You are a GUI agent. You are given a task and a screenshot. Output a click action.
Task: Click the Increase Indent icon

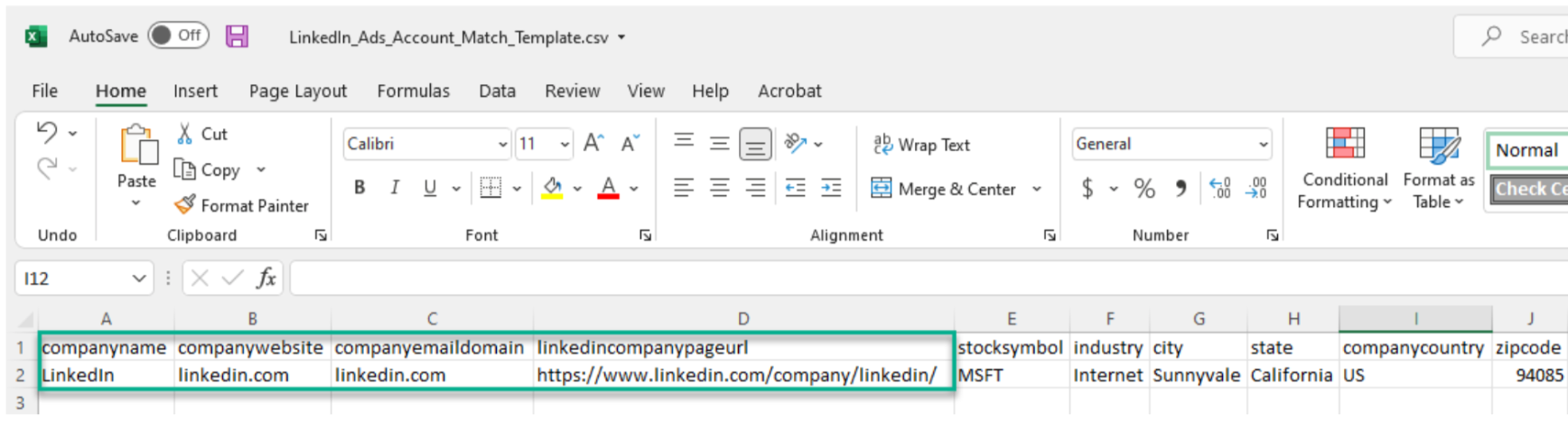coord(831,188)
